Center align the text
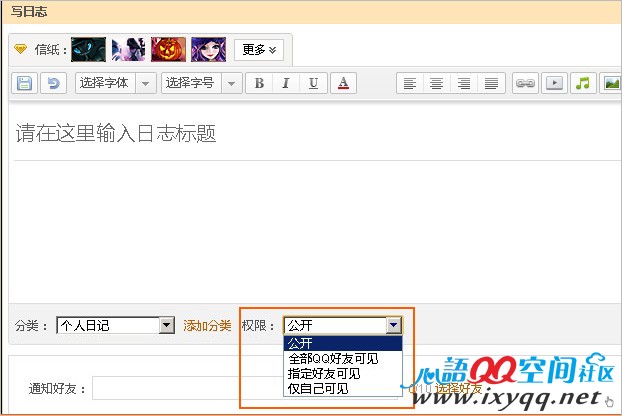Viewport: 622px width, 416px height. click(x=437, y=83)
